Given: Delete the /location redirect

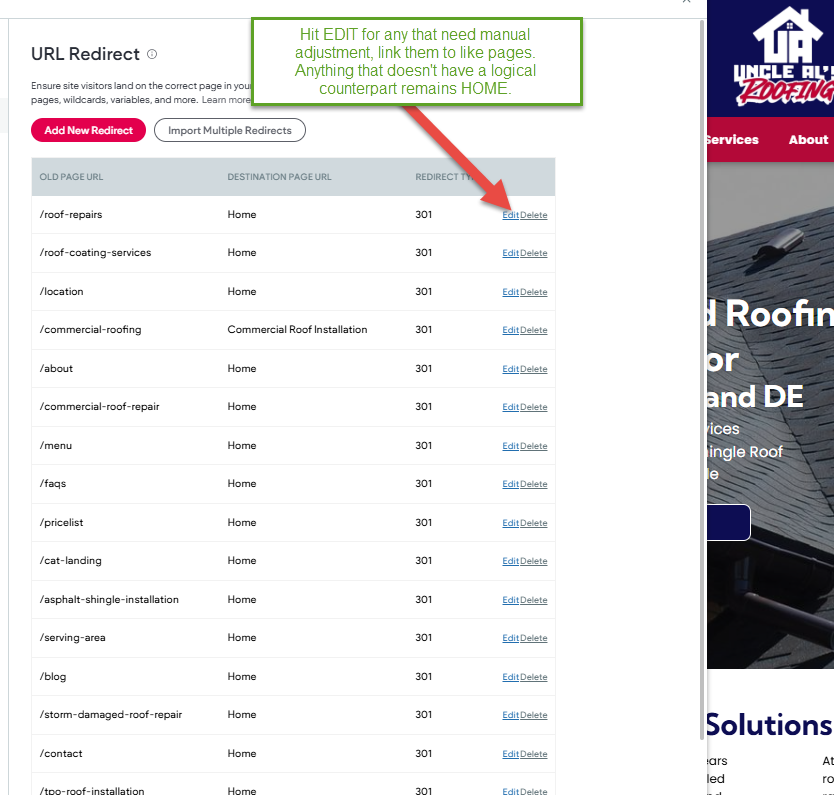Looking at the screenshot, I should [534, 292].
